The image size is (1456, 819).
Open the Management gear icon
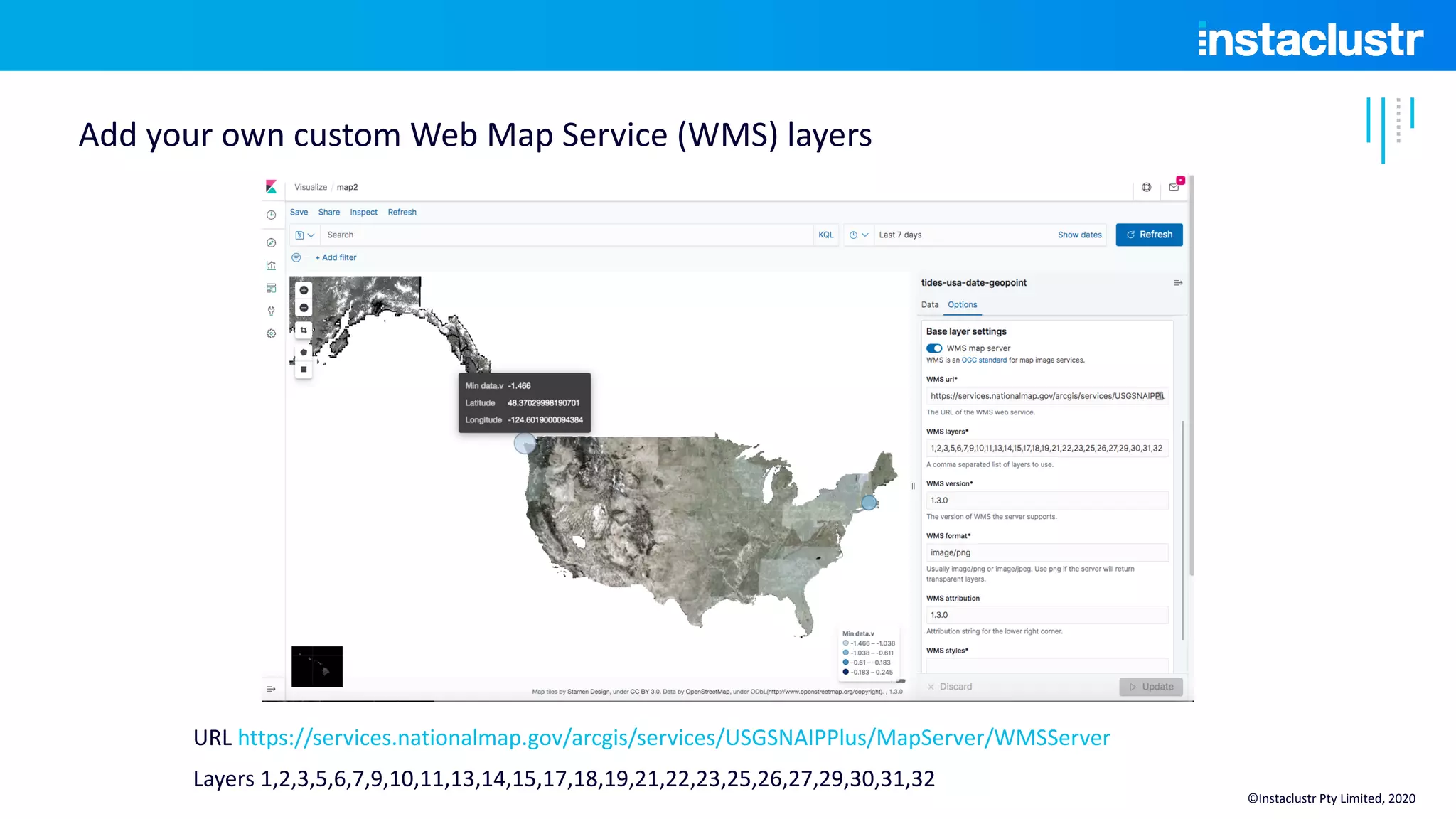click(x=271, y=333)
